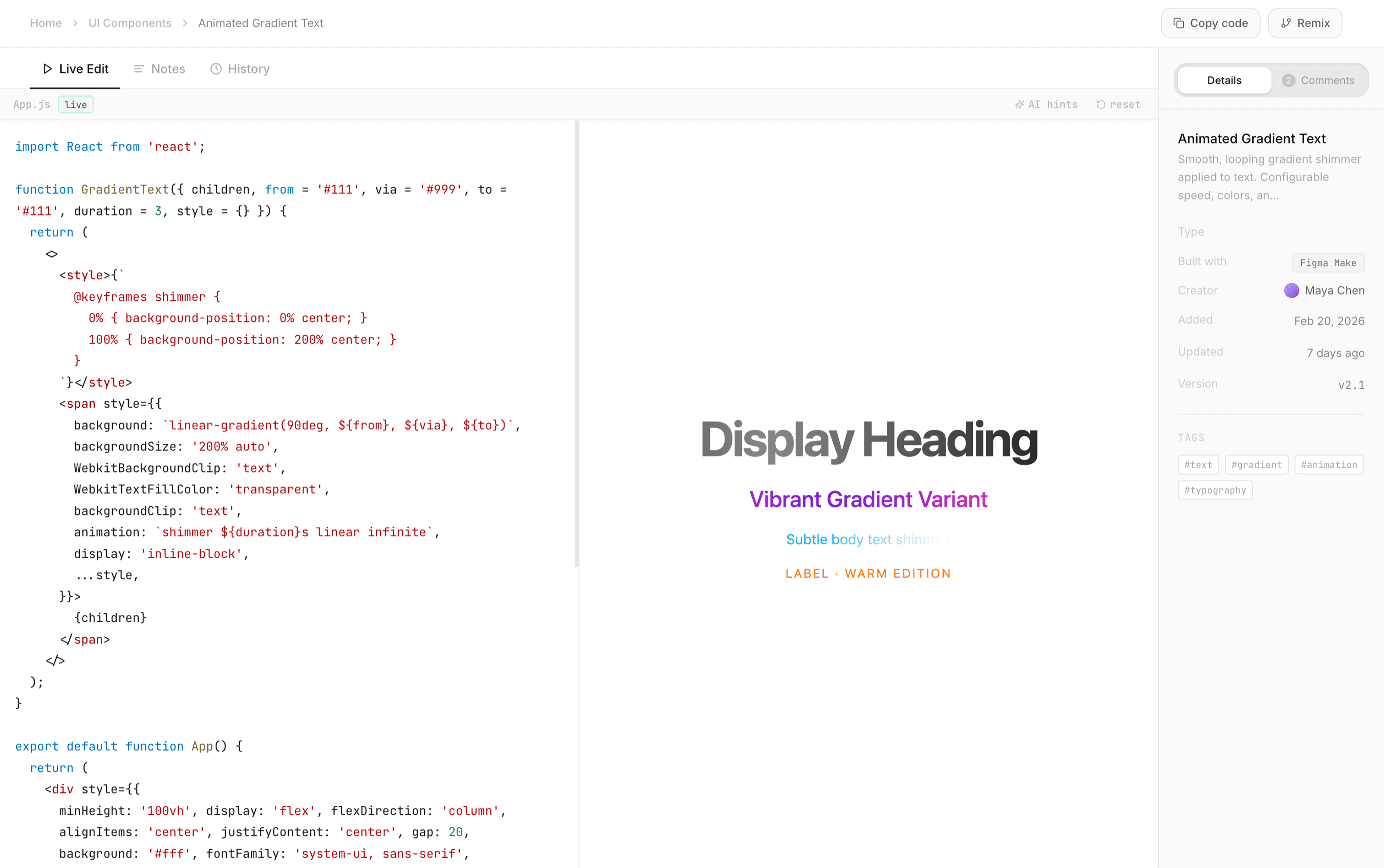Click the AI hints sparkle icon
This screenshot has height=868, width=1384.
(1019, 104)
